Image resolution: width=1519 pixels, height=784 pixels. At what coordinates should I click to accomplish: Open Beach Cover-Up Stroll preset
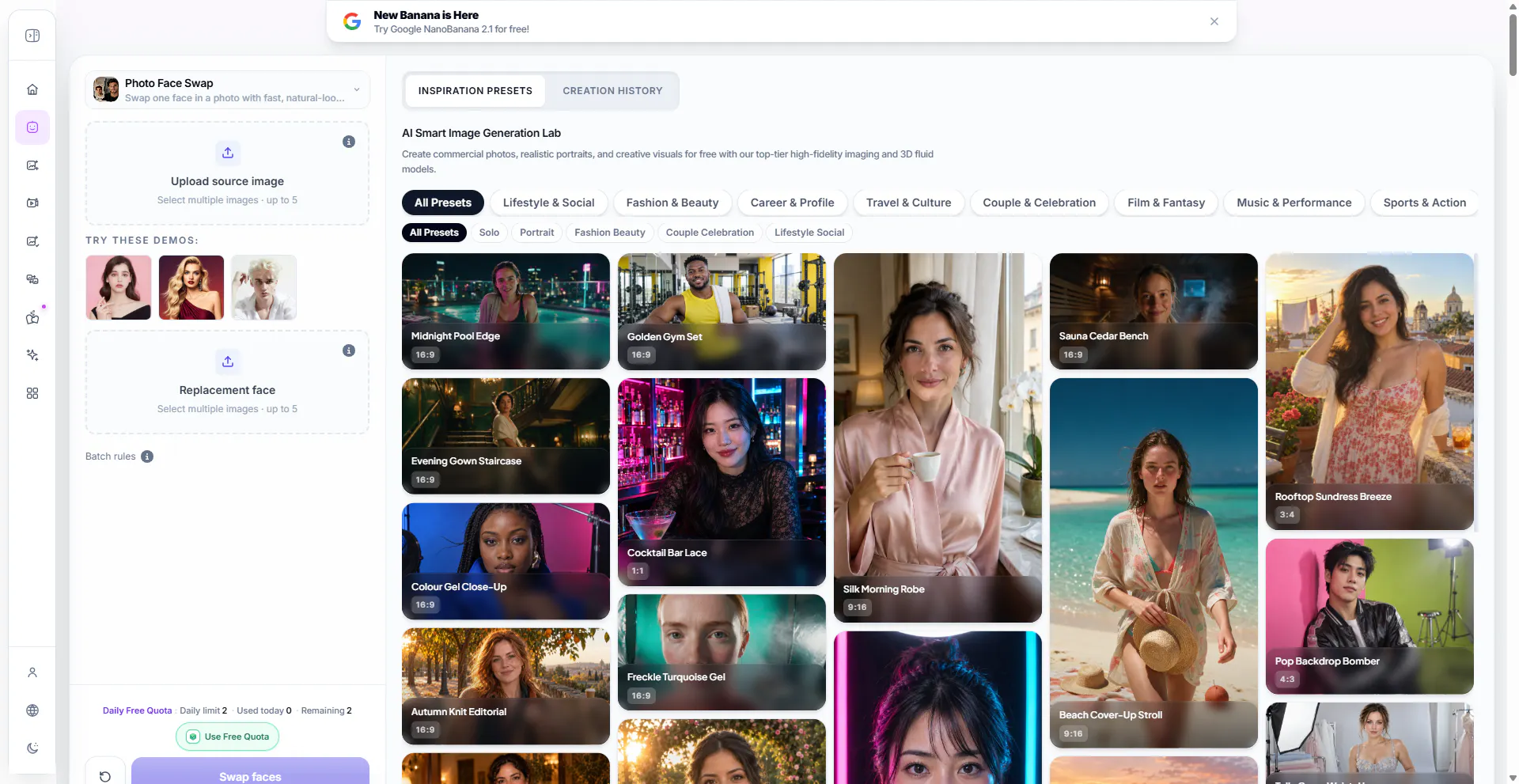click(1153, 562)
